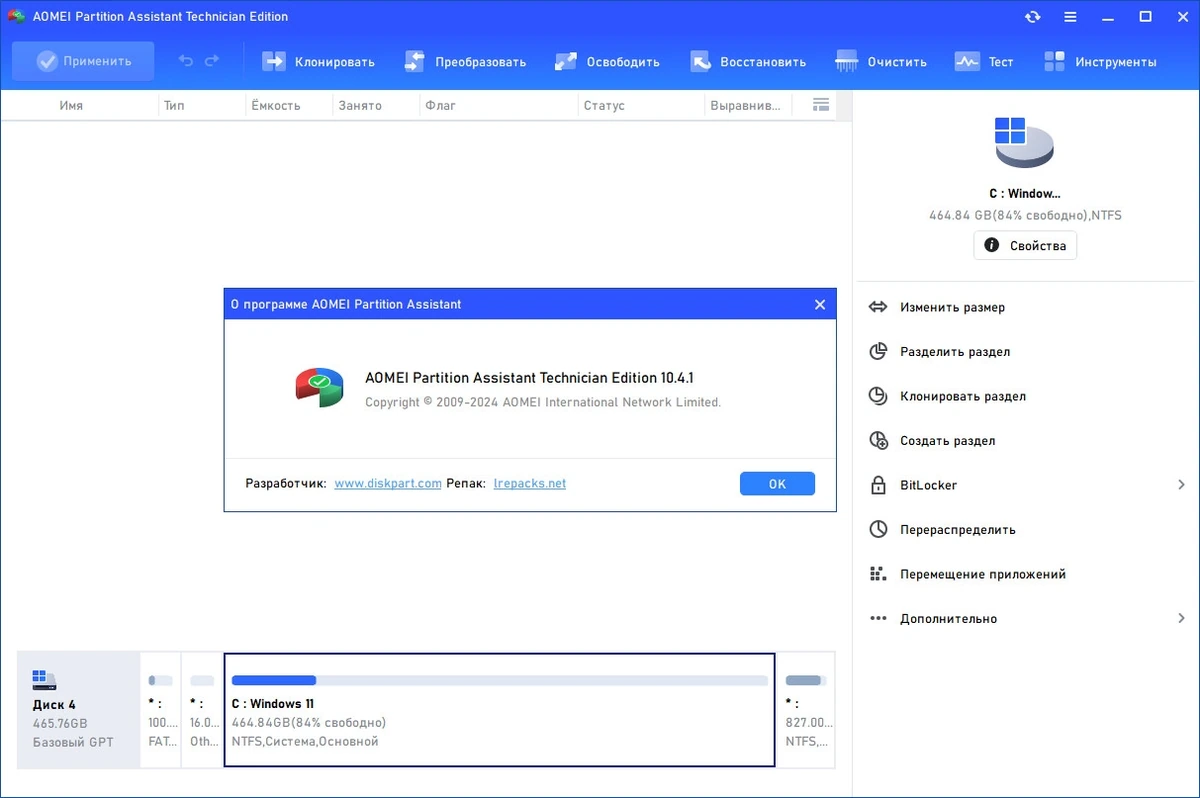The width and height of the screenshot is (1200, 798).
Task: Click the C: Windows drive icon in right panel
Action: point(1024,142)
